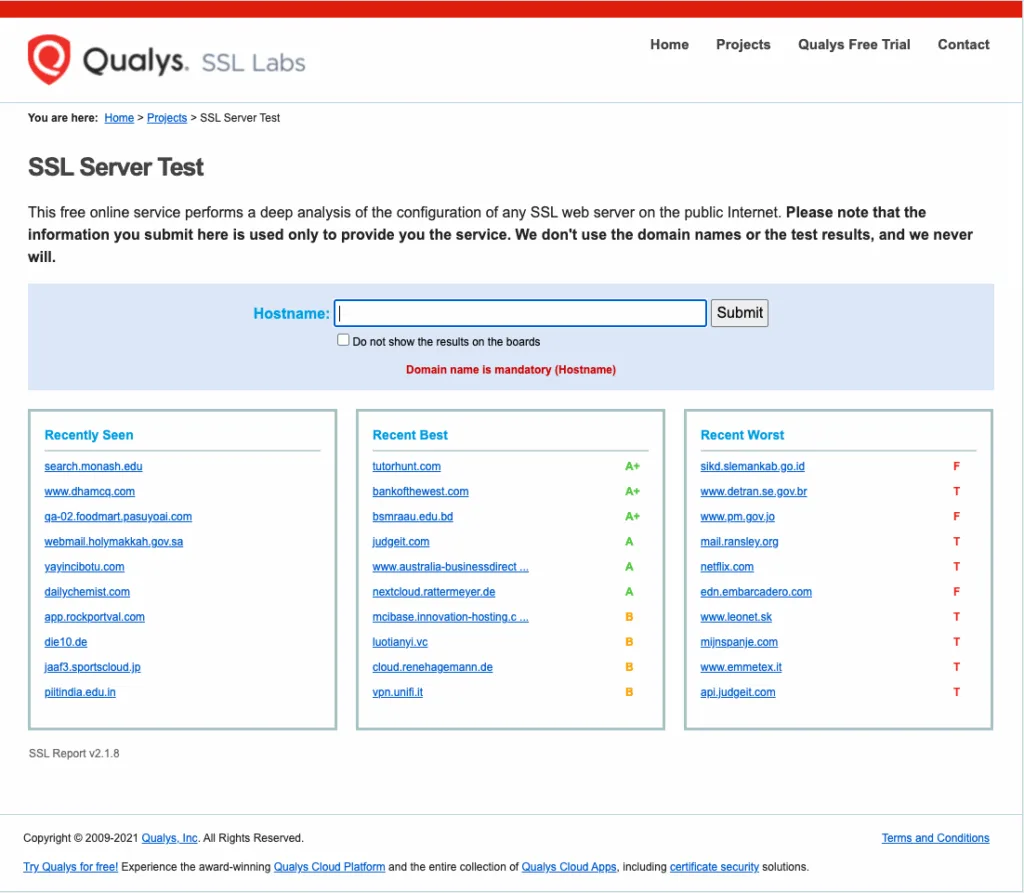The height and width of the screenshot is (893, 1024).
Task: Open www.emmetex.it link
Action: tap(741, 667)
